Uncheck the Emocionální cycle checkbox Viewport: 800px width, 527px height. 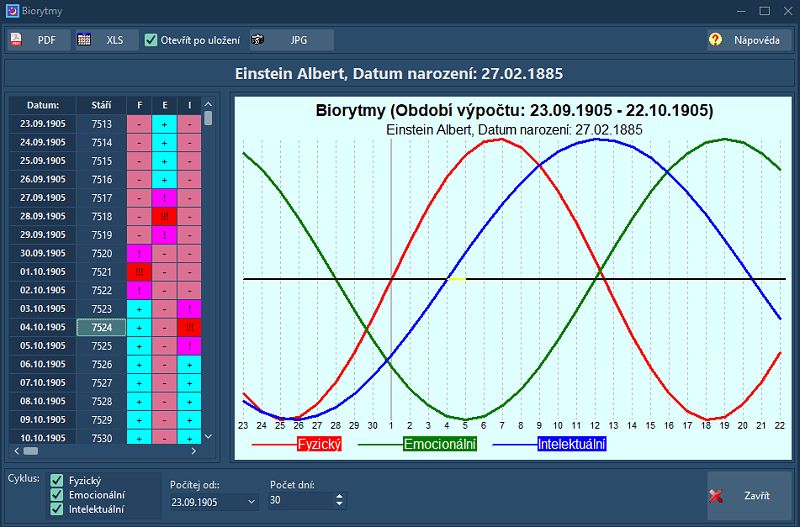[x=57, y=495]
